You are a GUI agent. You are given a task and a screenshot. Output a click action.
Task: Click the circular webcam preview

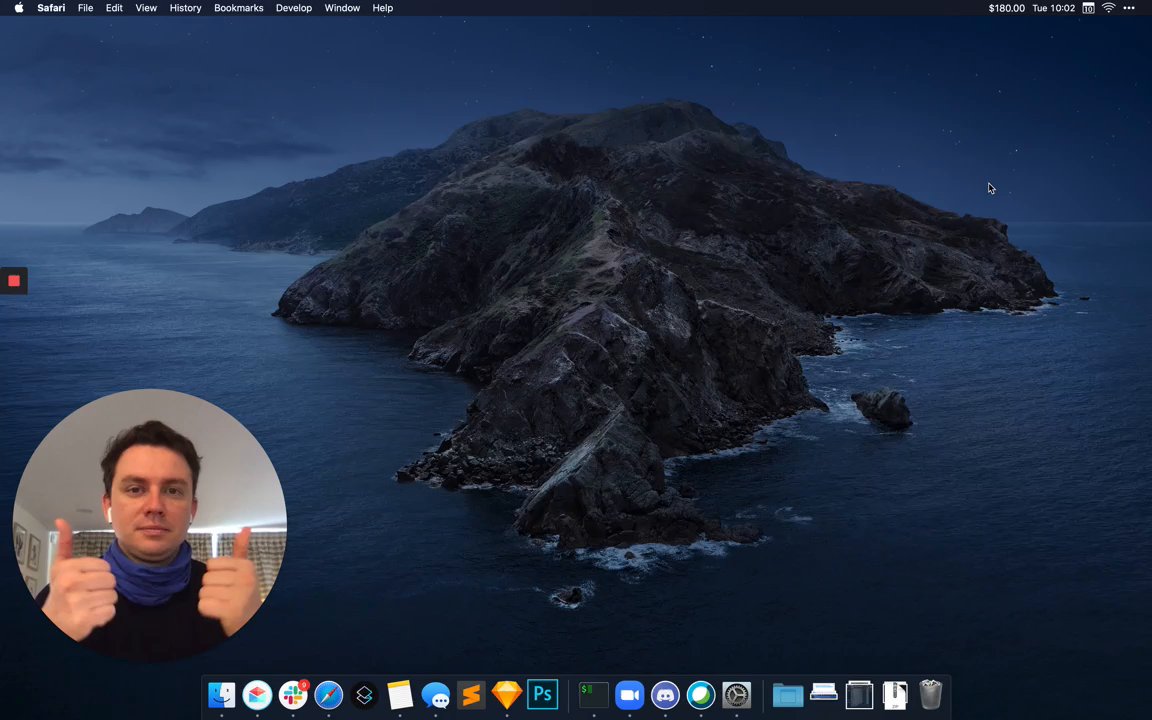click(150, 525)
